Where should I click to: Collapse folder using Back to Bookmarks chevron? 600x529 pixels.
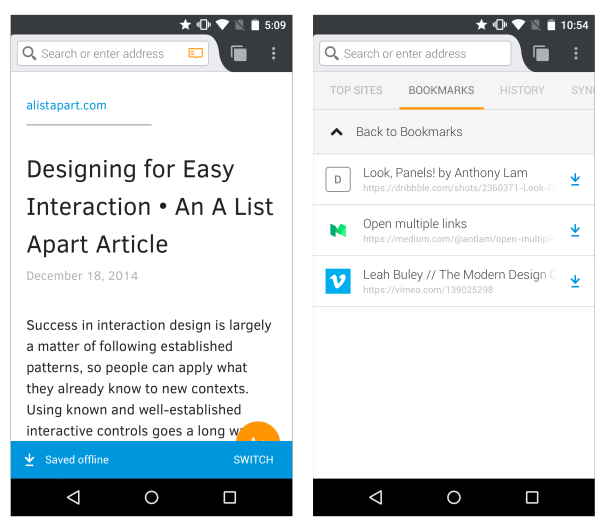(x=337, y=132)
